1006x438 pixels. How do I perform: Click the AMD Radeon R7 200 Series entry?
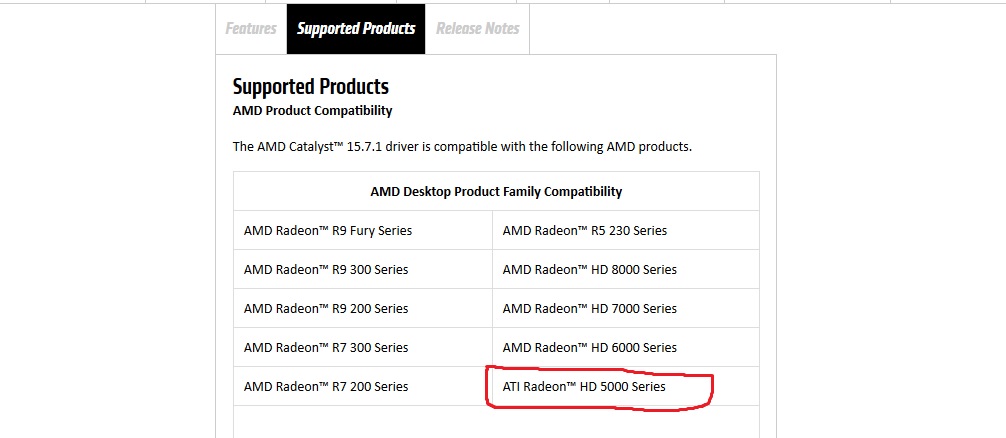point(362,387)
